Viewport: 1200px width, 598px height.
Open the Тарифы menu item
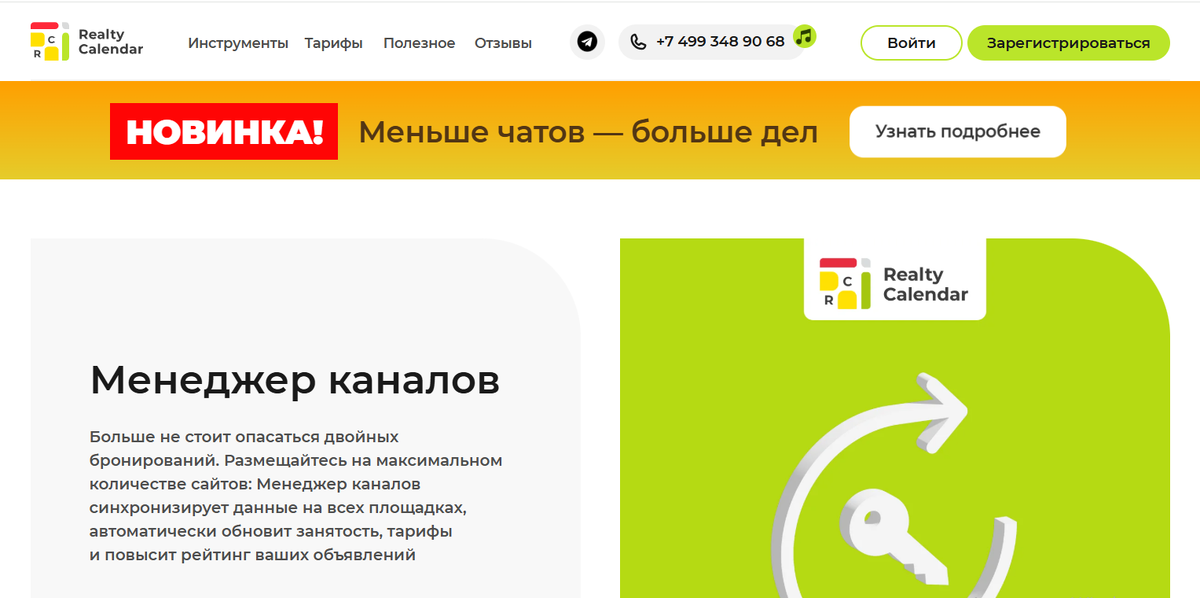tap(334, 43)
